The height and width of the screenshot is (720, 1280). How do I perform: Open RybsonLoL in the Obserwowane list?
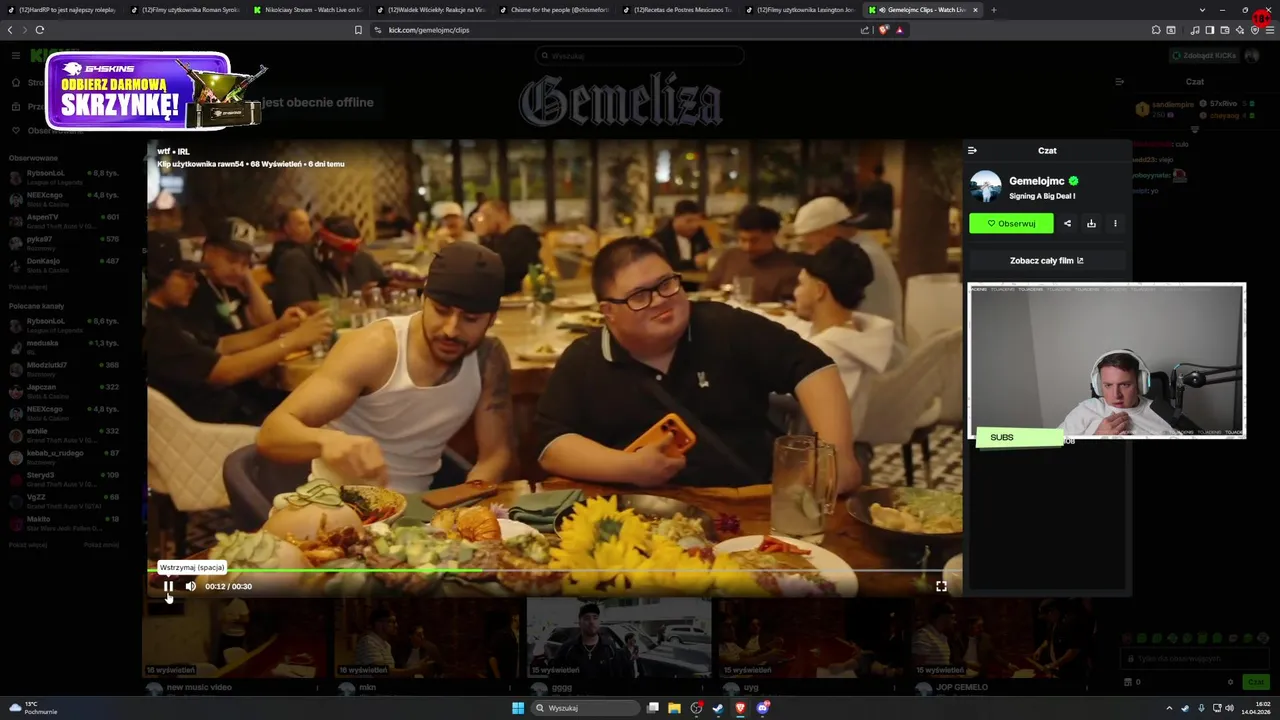coord(64,177)
